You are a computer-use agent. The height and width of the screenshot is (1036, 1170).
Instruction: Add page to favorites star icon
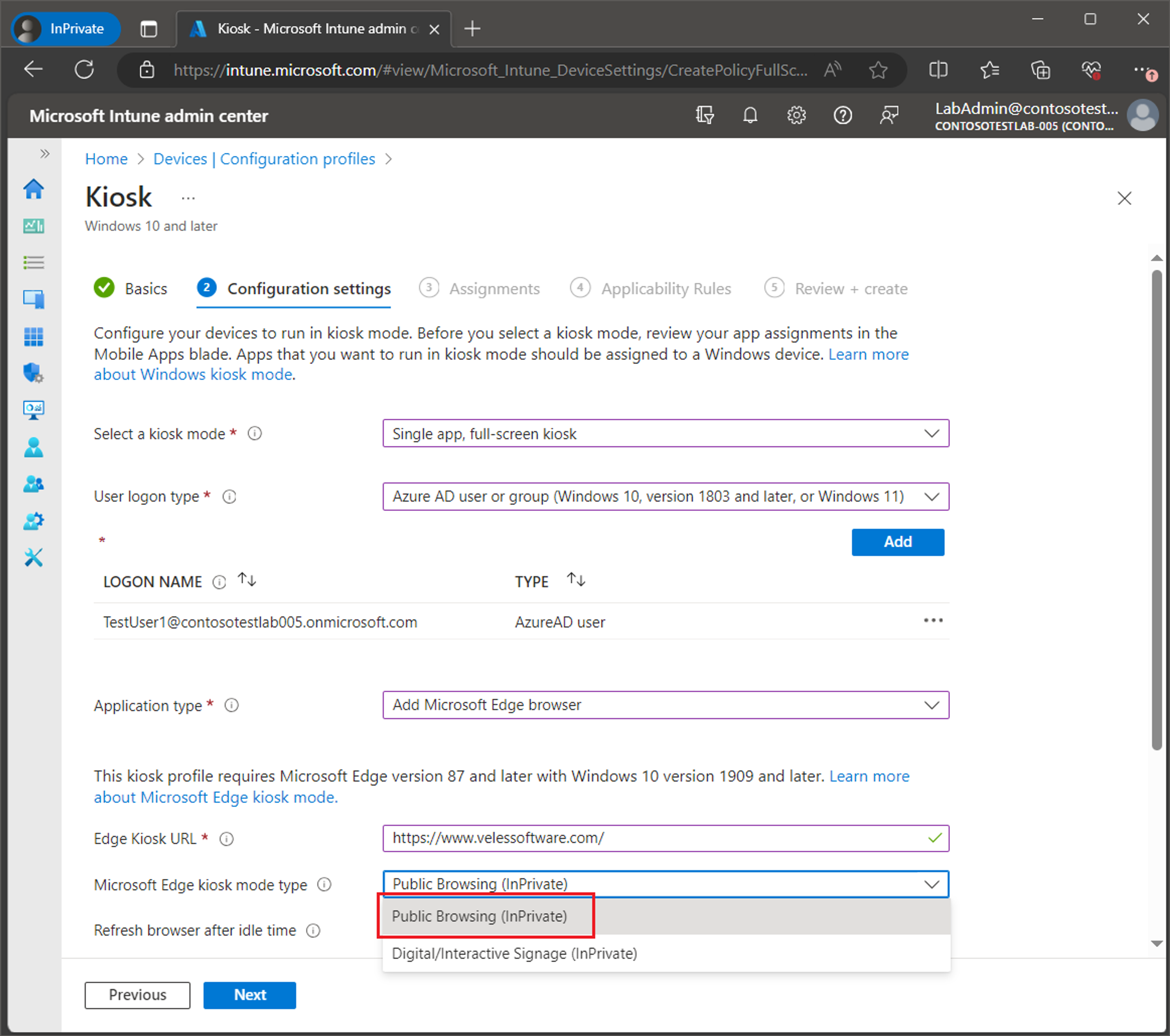878,70
